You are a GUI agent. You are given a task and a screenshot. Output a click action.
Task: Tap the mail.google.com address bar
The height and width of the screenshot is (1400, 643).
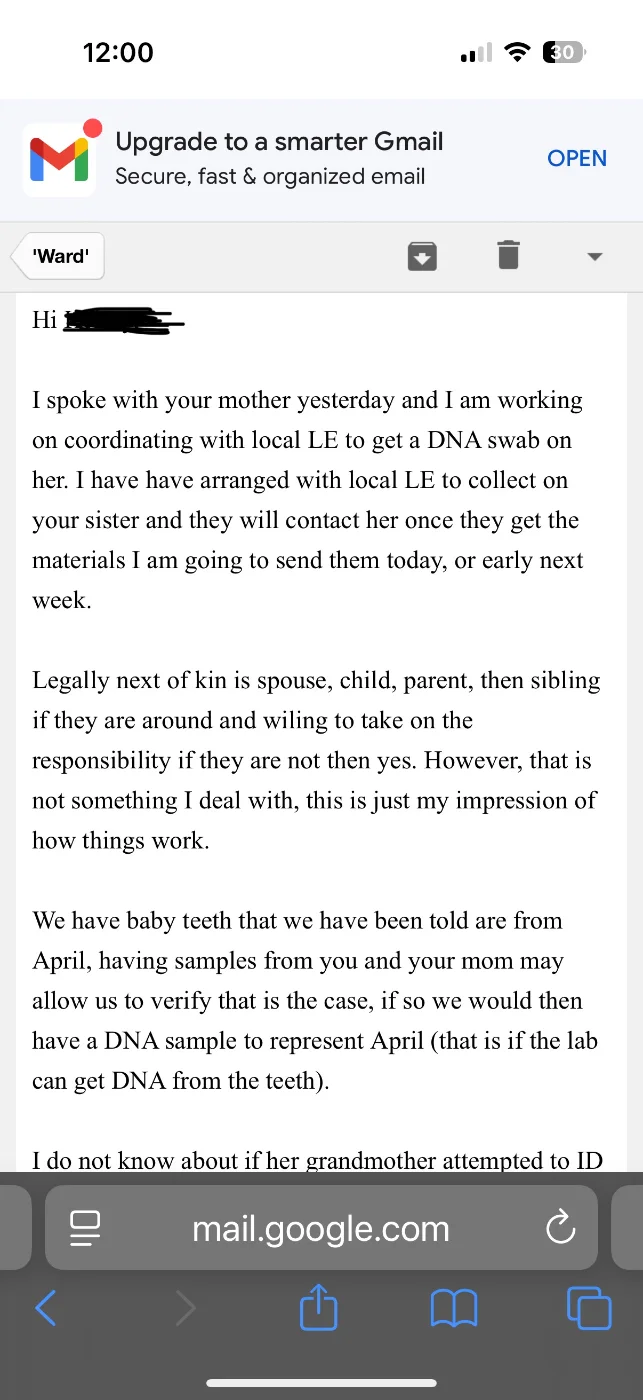coord(321,1229)
